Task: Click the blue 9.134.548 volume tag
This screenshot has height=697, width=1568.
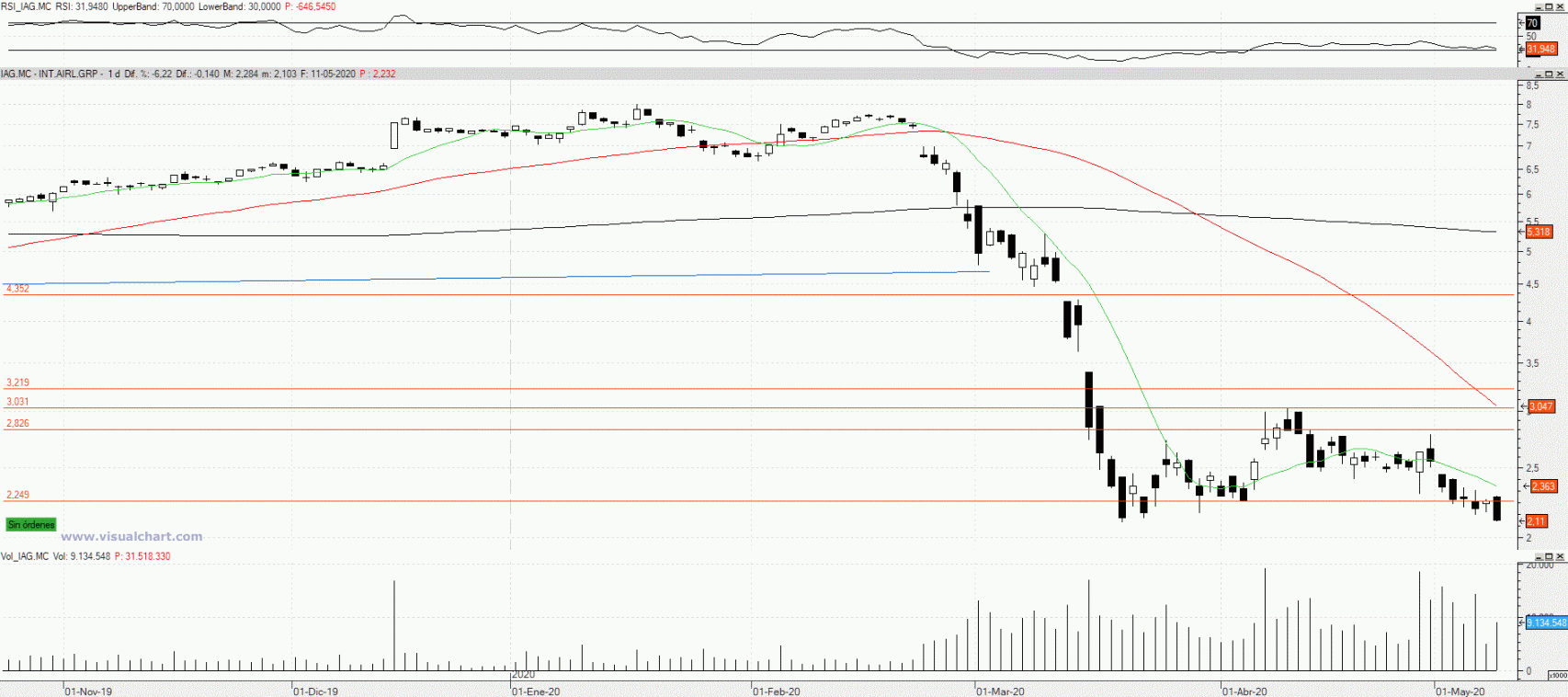Action: (1546, 623)
